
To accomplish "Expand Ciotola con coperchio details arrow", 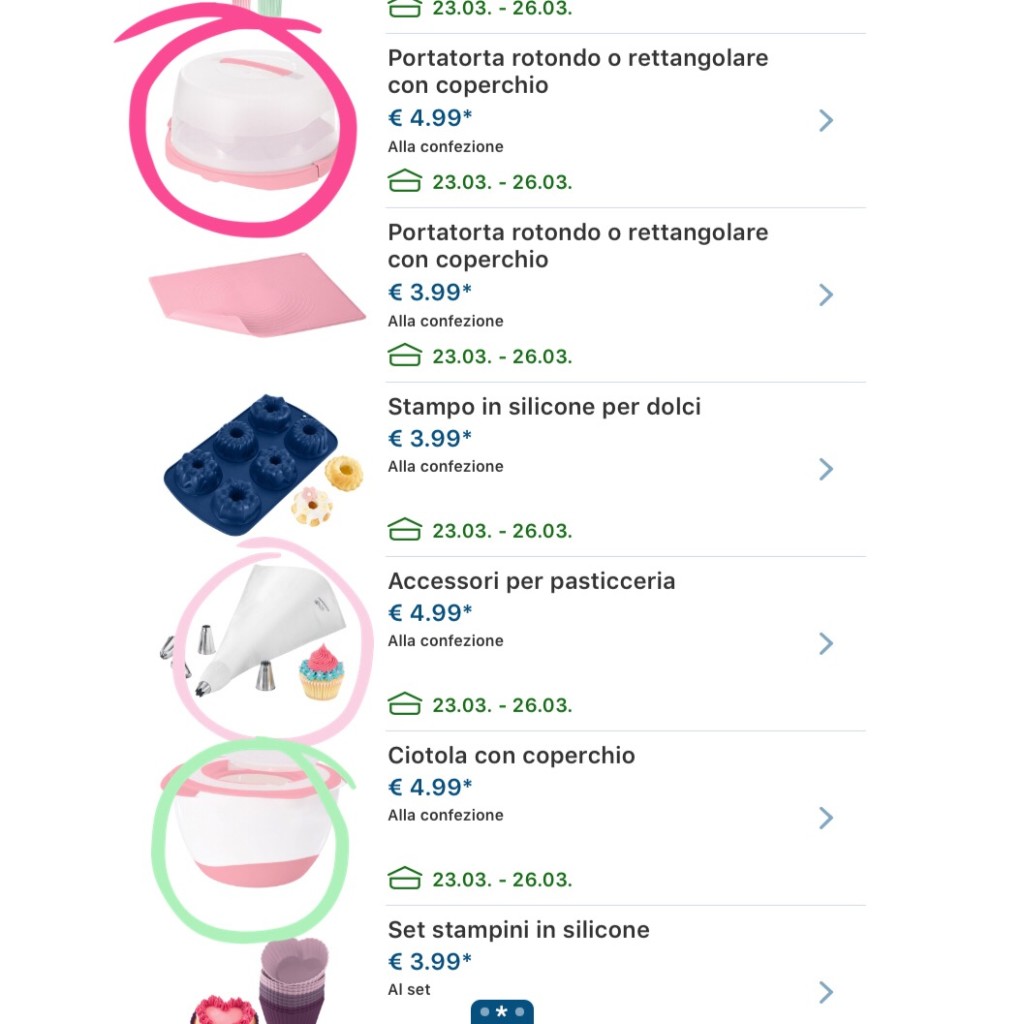I will point(826,818).
